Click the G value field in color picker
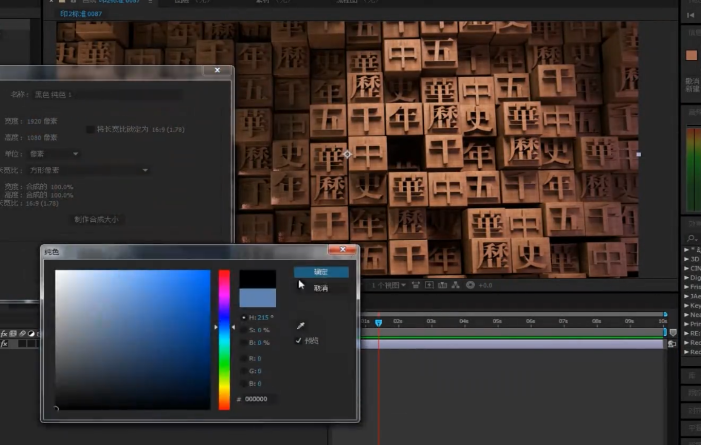Viewport: 701px width, 445px height. 259,371
